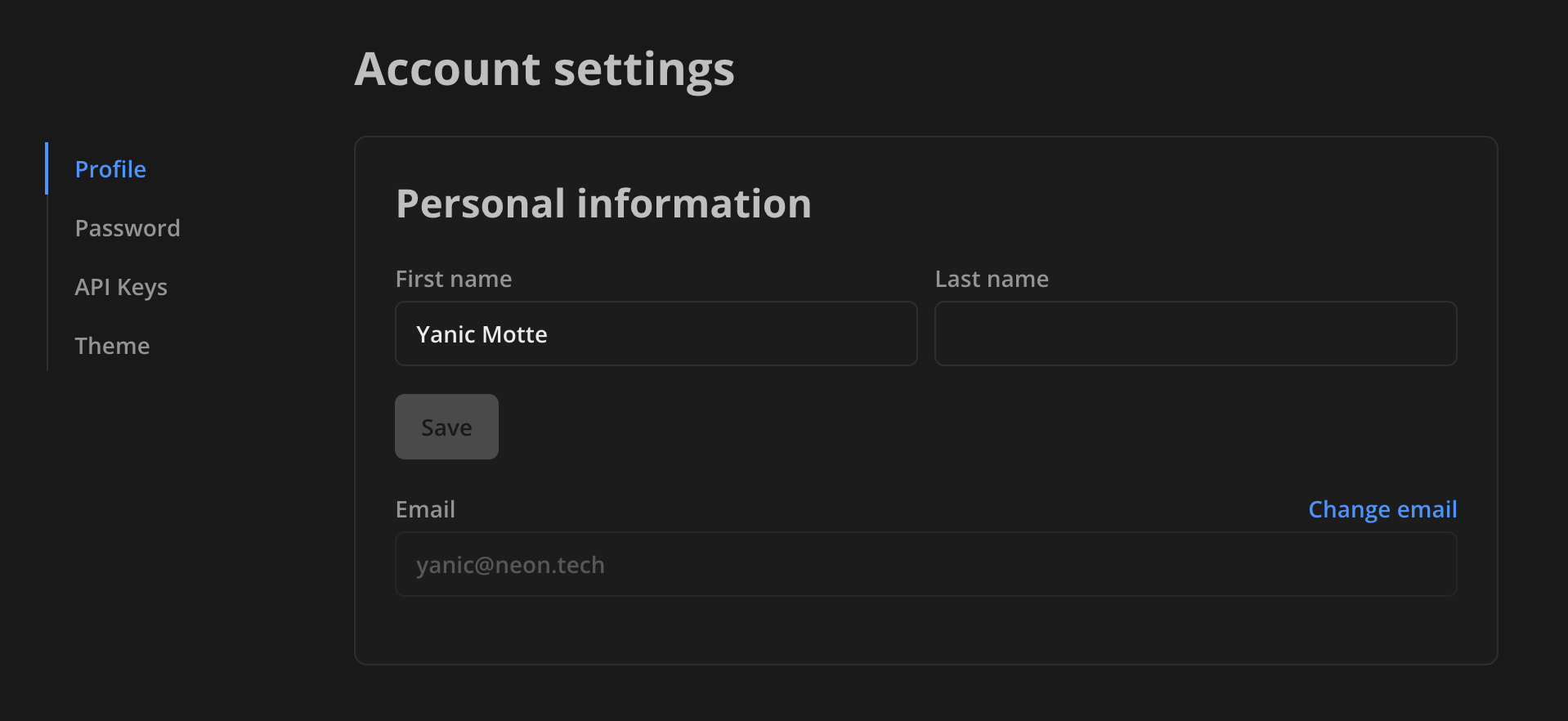Viewport: 1568px width, 721px height.
Task: Click the Email field label
Action: coord(425,509)
